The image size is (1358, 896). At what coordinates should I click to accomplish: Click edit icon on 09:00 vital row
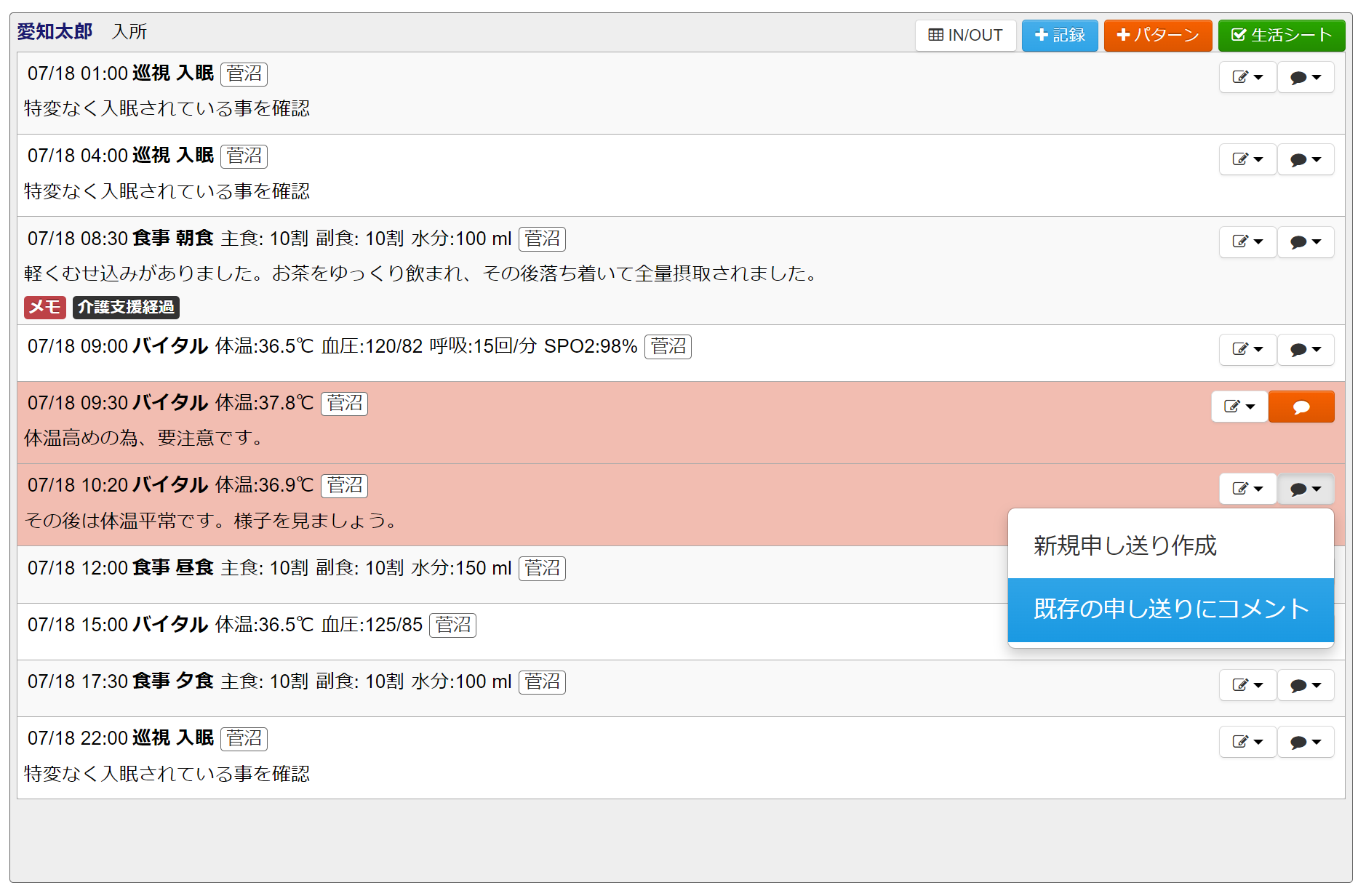(x=1247, y=349)
